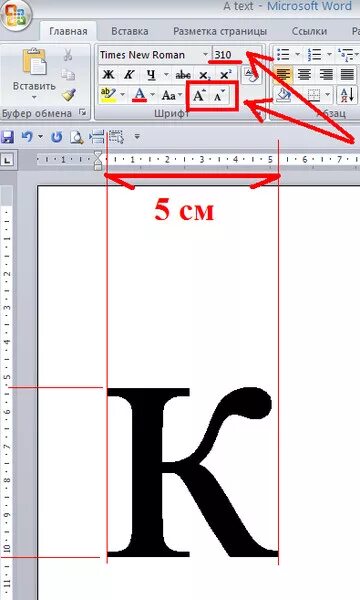This screenshot has width=360, height=600.
Task: Open the Ссылки tab
Action: 309,31
